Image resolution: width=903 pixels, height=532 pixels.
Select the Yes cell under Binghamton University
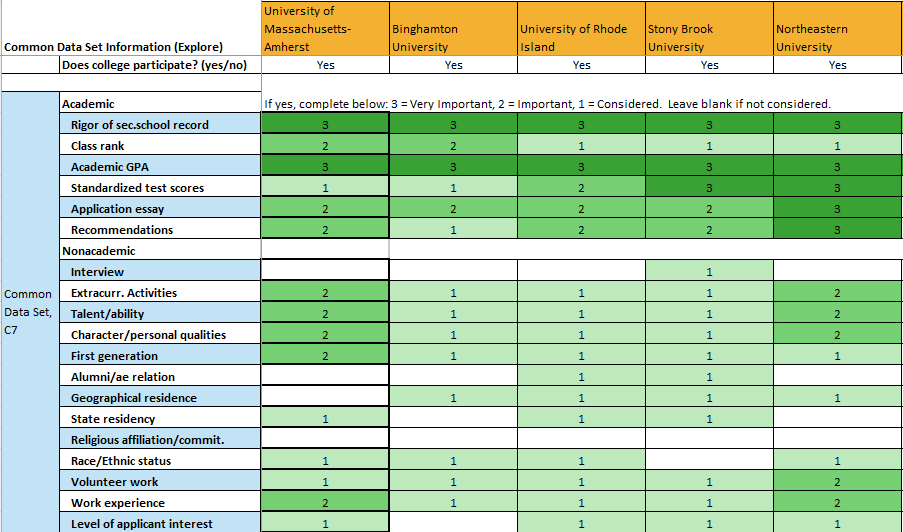click(453, 65)
